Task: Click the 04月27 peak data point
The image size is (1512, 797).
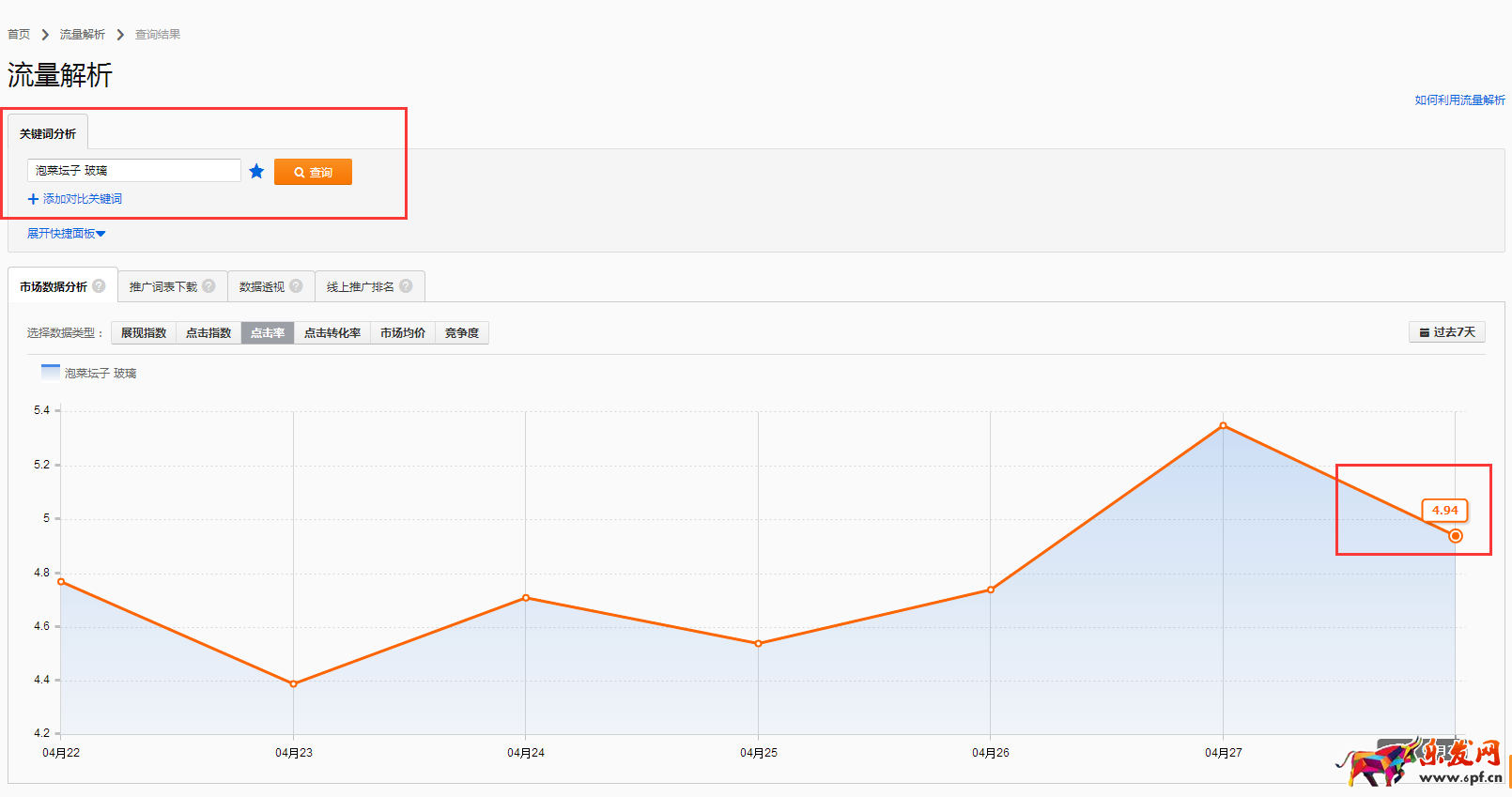Action: click(1223, 426)
